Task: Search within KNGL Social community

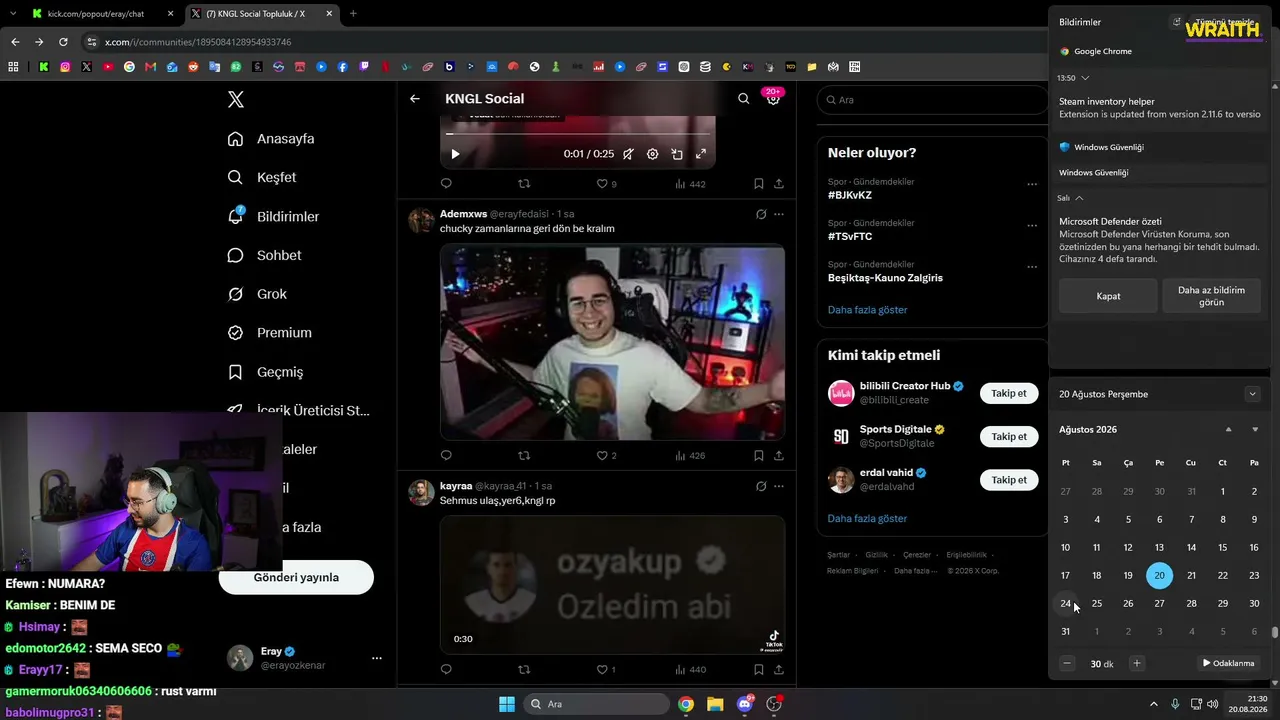Action: (743, 99)
